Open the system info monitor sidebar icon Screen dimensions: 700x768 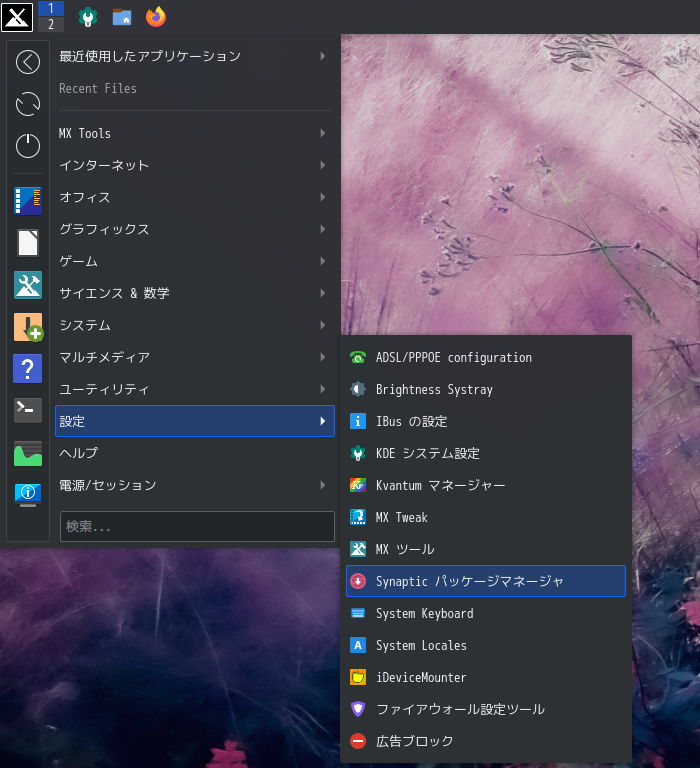28,494
